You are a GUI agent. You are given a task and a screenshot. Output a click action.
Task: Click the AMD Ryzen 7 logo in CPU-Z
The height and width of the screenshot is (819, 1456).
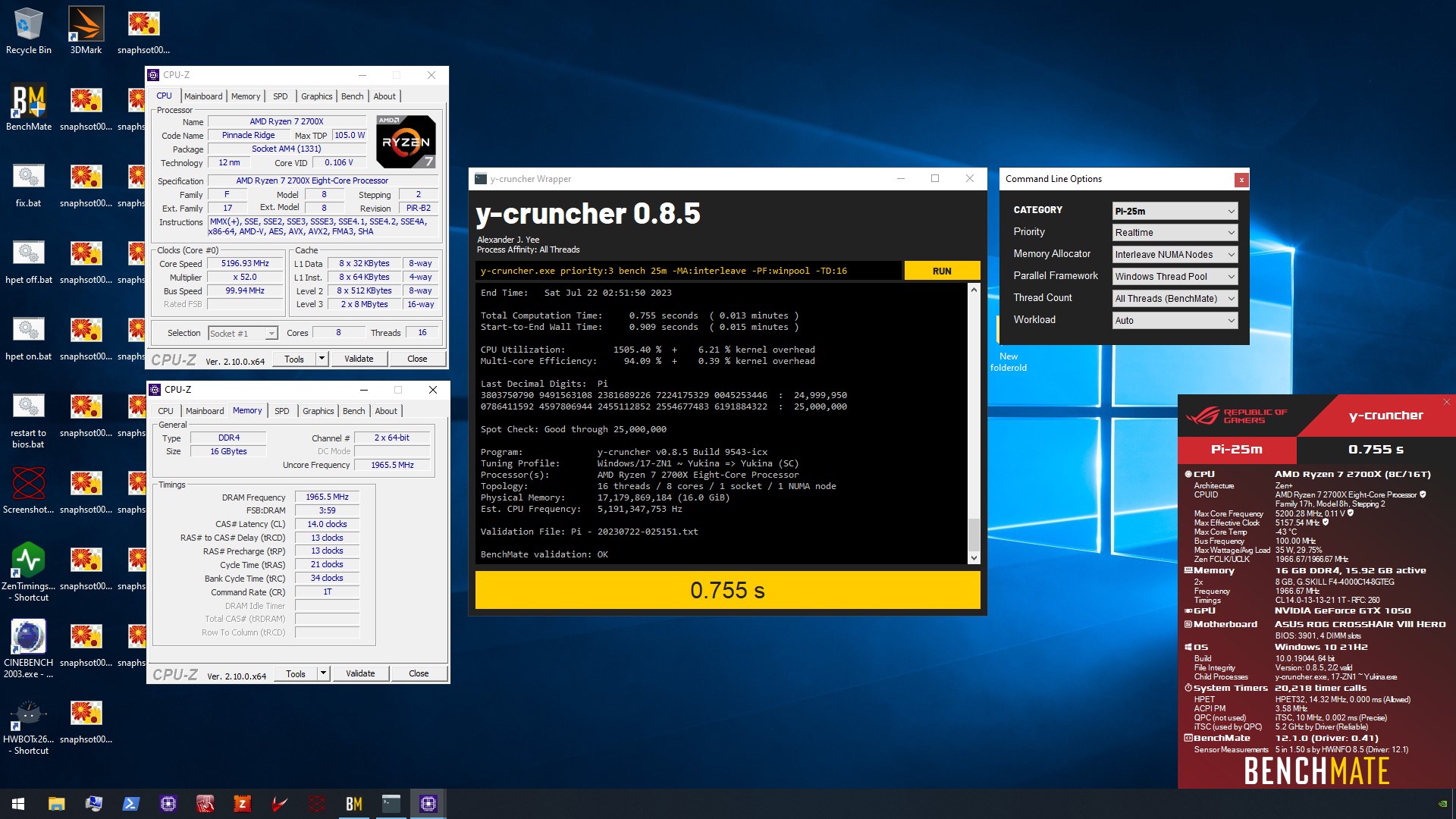tap(406, 141)
